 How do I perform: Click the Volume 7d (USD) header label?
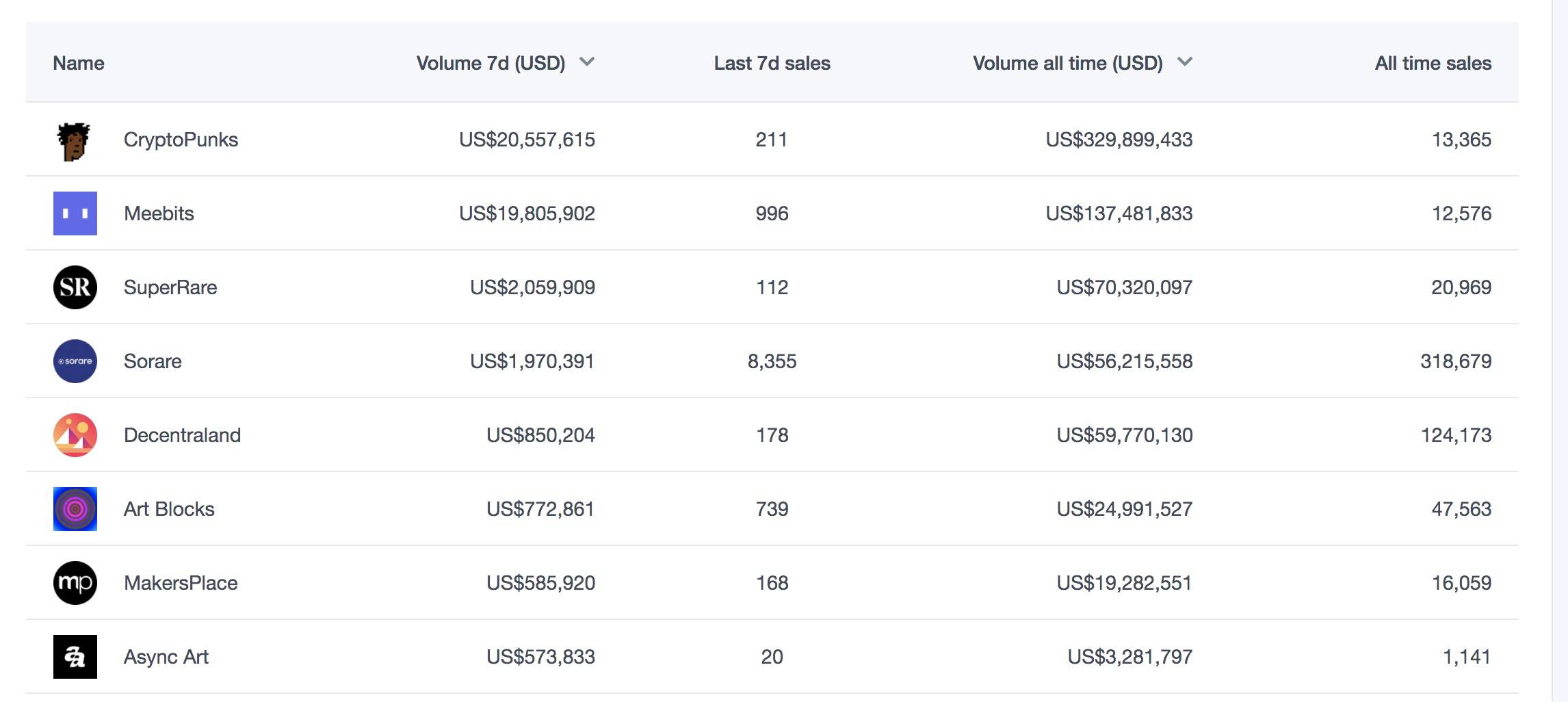(491, 63)
